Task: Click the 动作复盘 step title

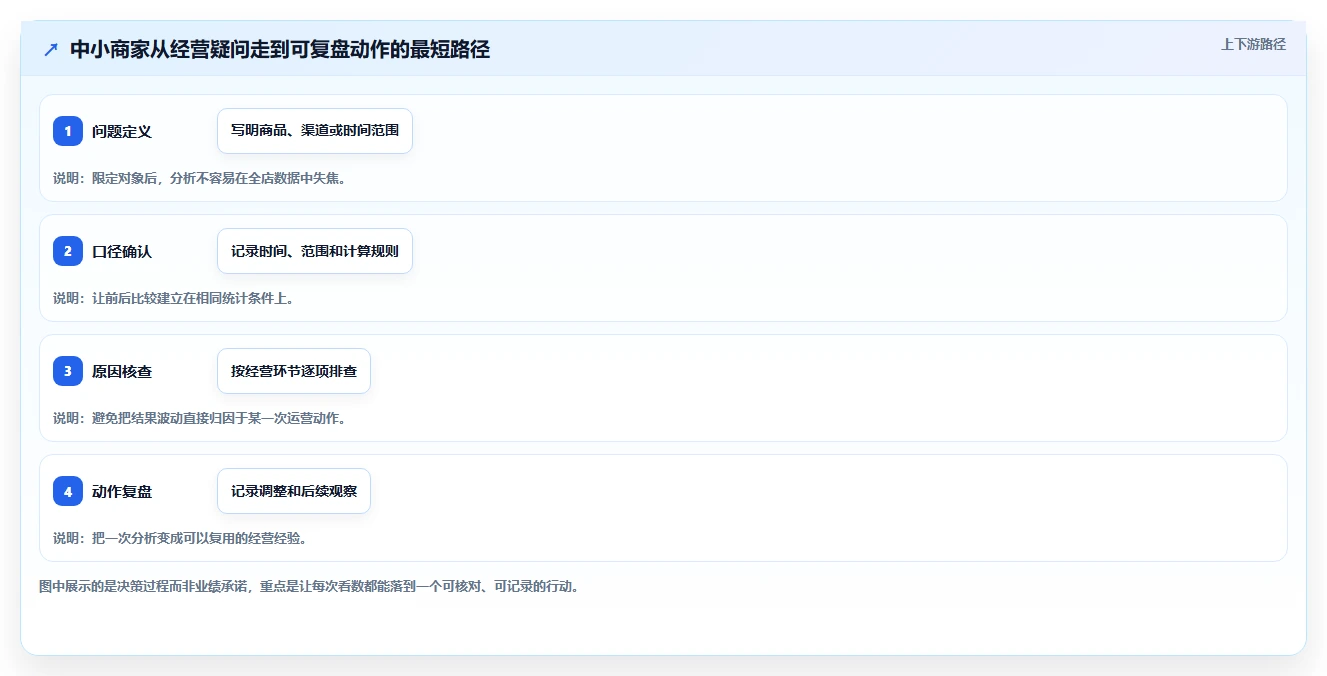Action: 122,491
